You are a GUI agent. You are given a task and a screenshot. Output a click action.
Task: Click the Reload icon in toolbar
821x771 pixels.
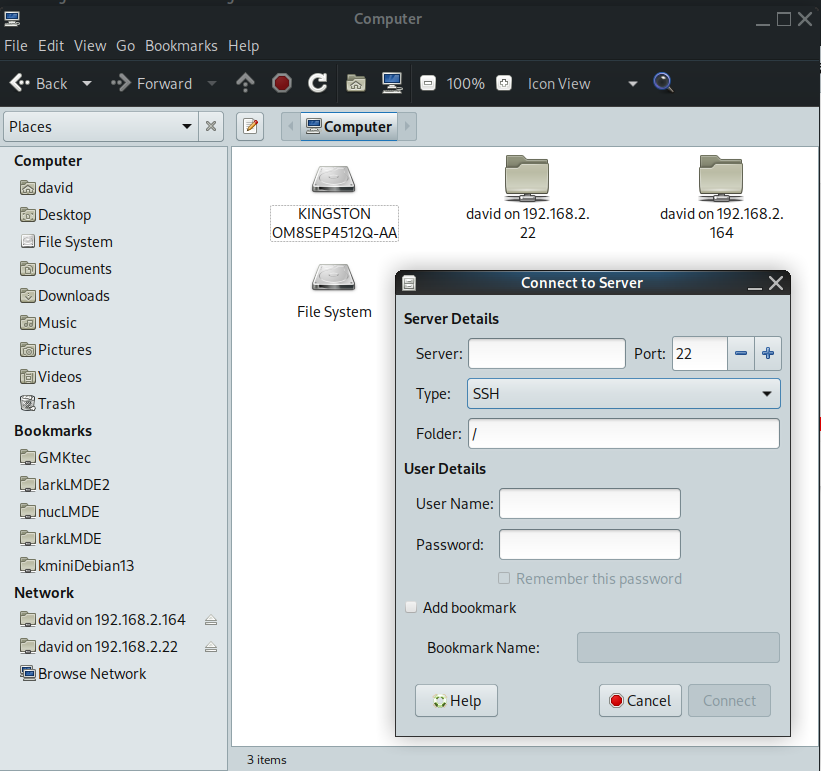tap(318, 83)
